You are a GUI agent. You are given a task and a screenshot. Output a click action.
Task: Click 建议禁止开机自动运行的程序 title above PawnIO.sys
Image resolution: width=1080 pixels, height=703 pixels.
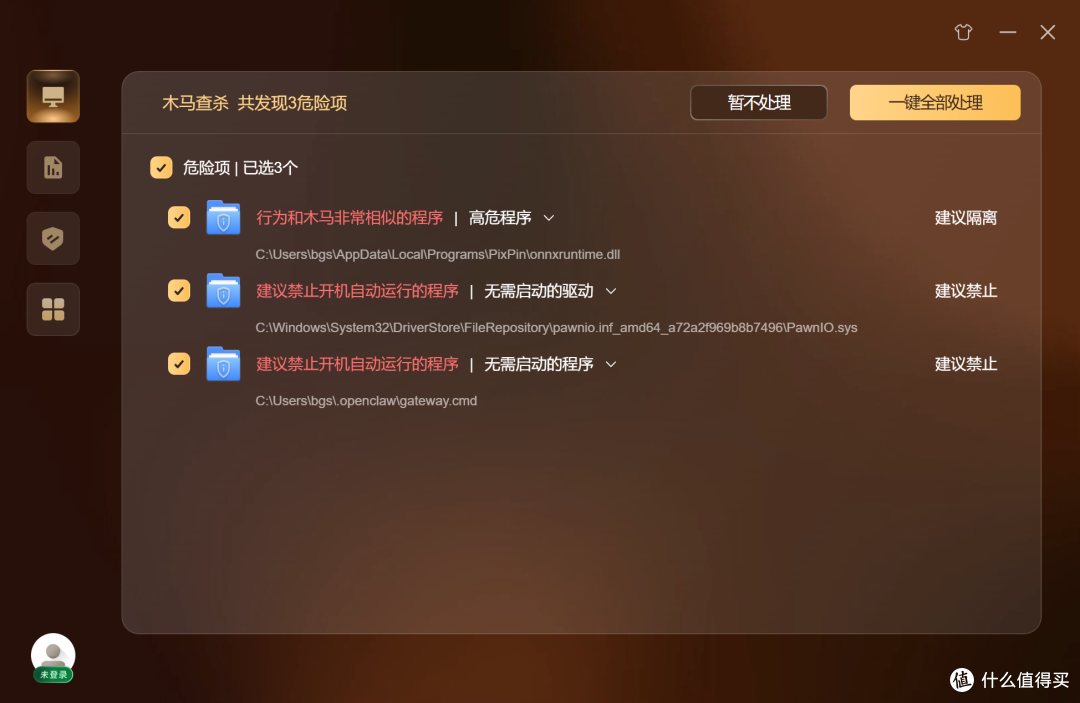click(x=357, y=291)
